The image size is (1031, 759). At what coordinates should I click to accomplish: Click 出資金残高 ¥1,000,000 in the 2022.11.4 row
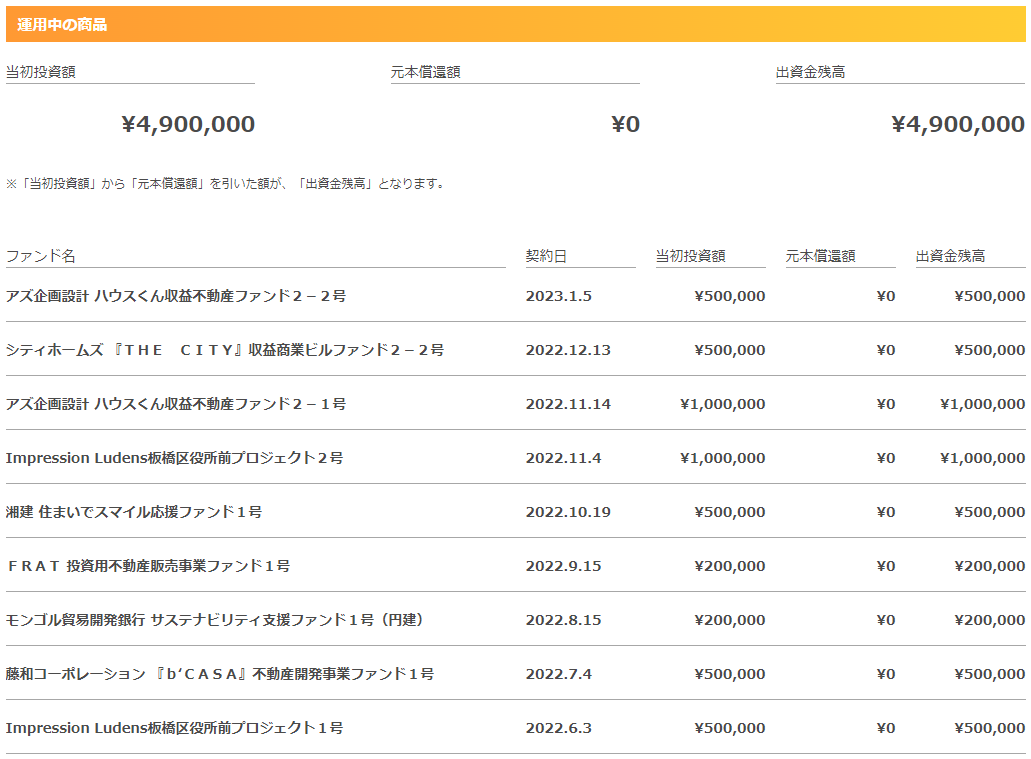[982, 458]
